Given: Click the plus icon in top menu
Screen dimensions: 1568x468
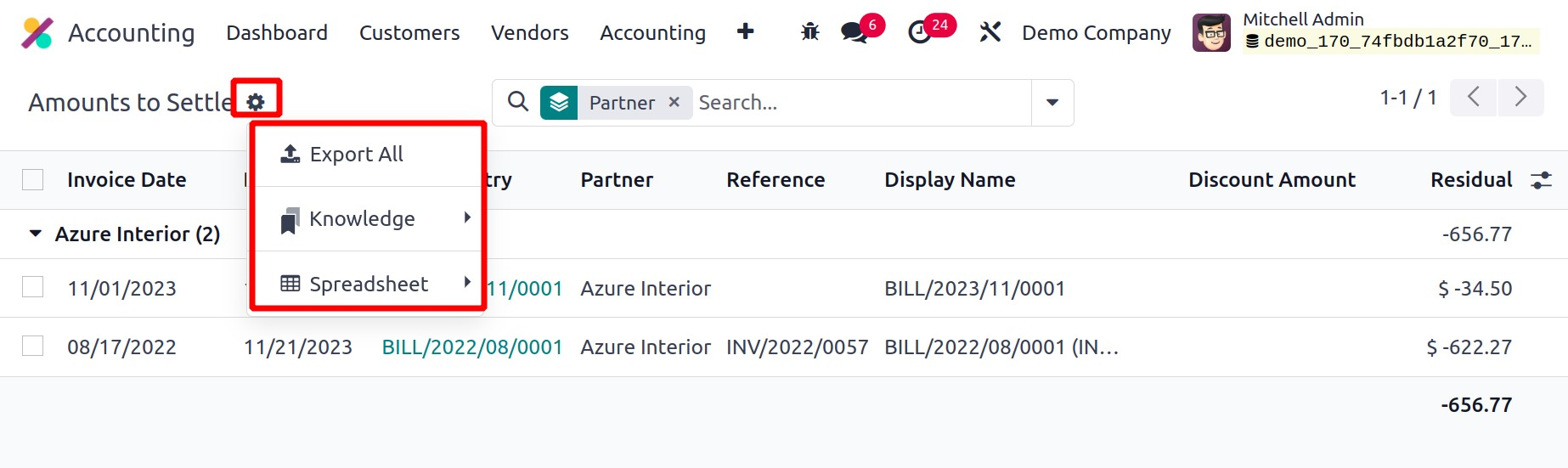Looking at the screenshot, I should [745, 32].
